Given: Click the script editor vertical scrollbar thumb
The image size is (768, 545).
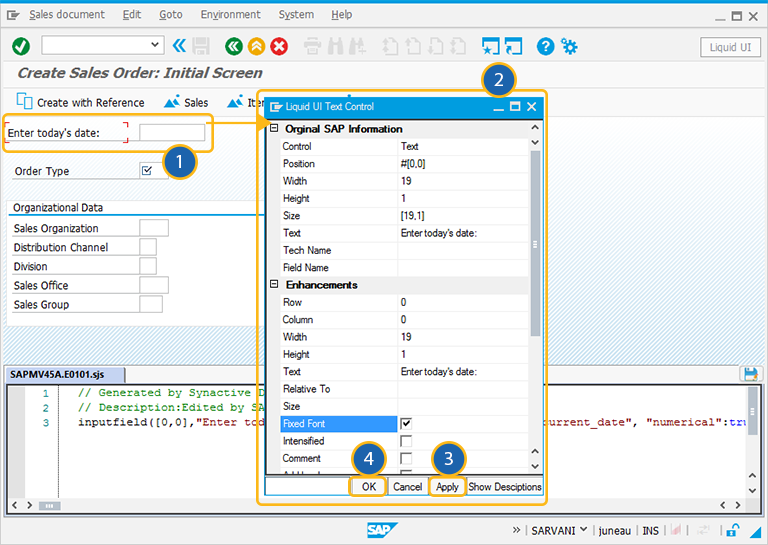Looking at the screenshot, I should (x=752, y=411).
